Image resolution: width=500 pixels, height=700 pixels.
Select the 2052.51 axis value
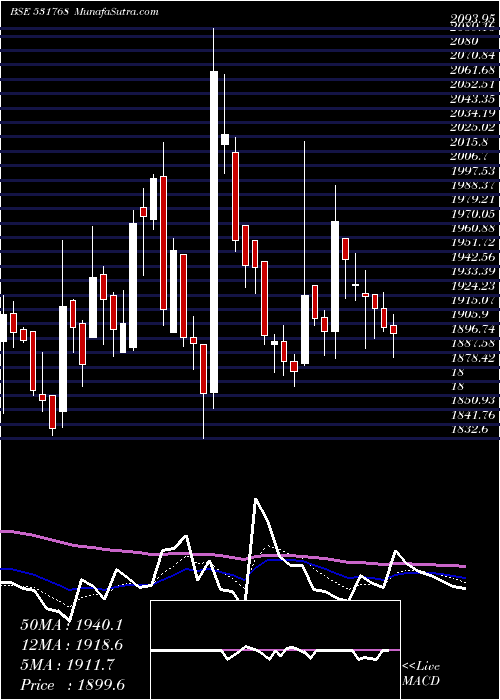(x=473, y=83)
